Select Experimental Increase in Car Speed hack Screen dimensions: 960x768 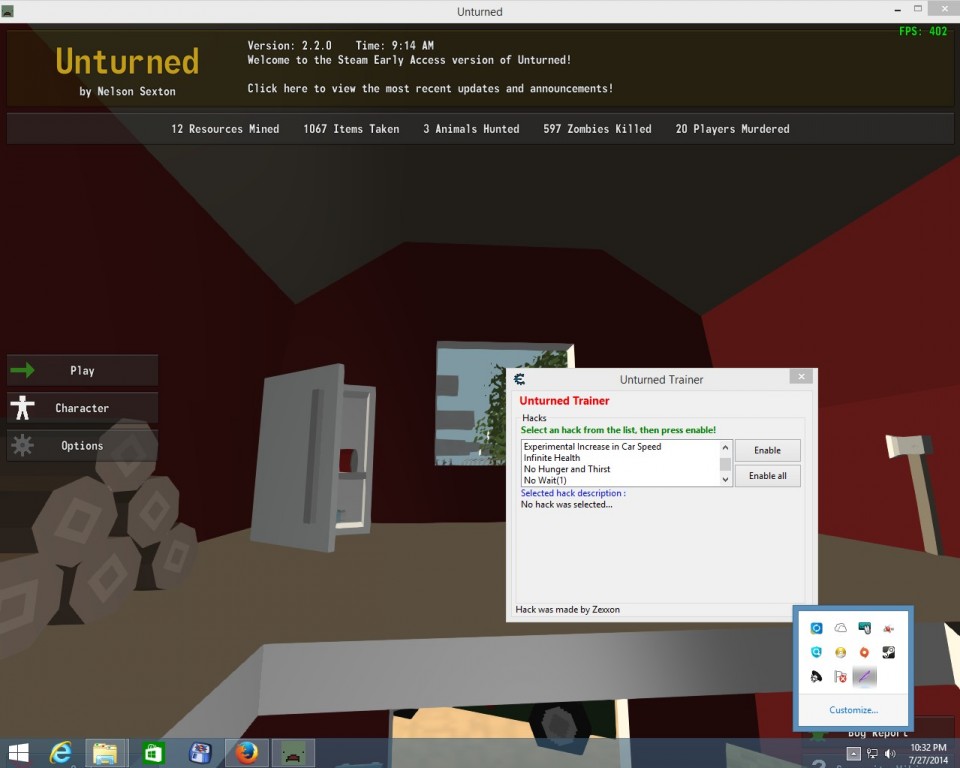pyautogui.click(x=592, y=446)
